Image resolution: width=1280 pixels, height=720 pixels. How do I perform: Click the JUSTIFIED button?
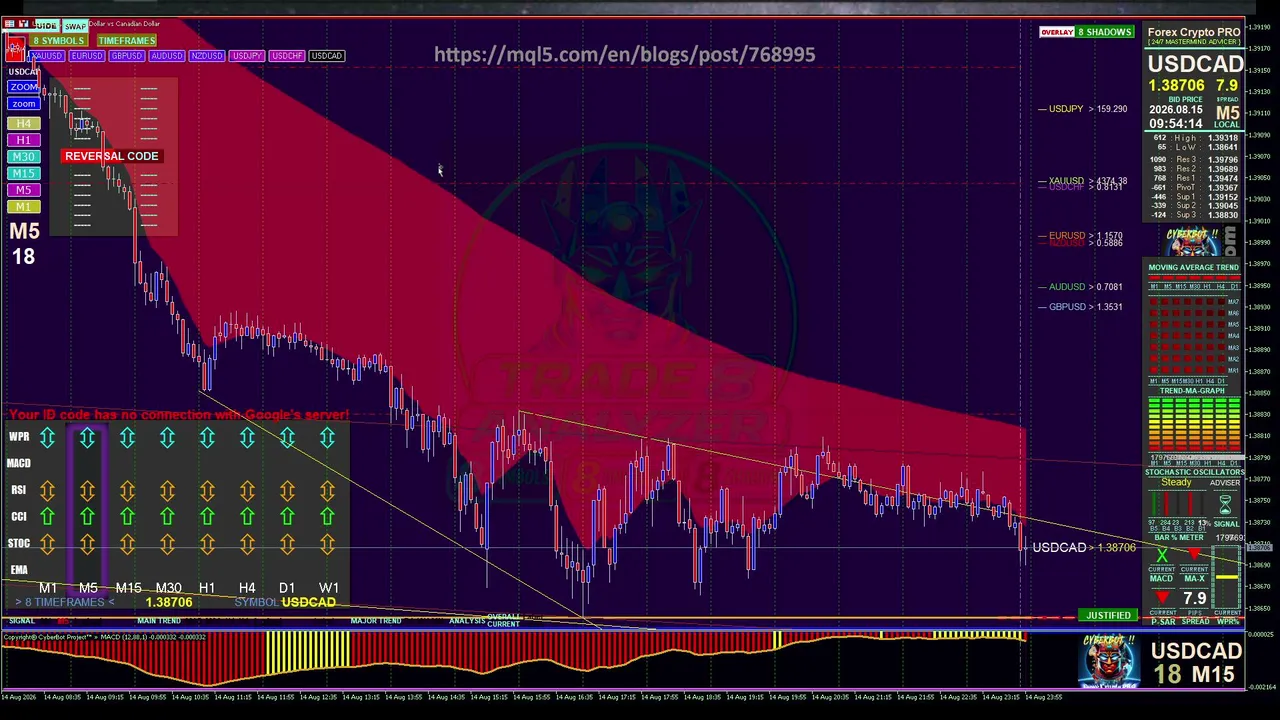pos(1108,615)
